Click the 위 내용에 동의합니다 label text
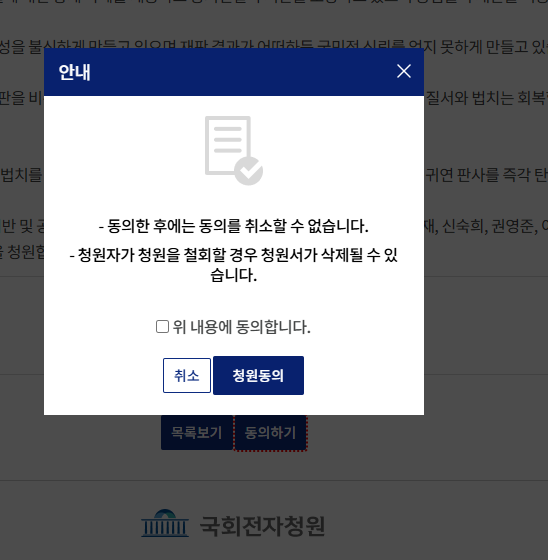 (x=241, y=327)
